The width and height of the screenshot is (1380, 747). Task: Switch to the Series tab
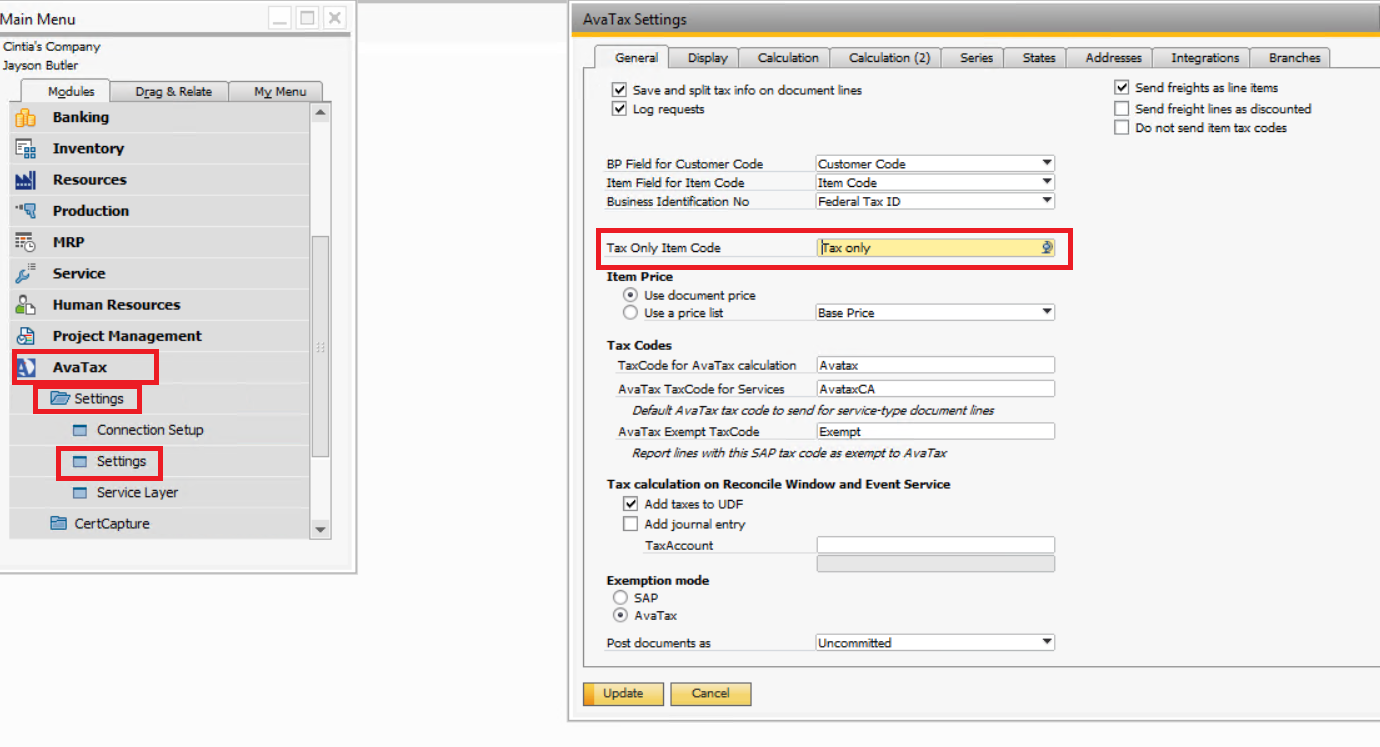point(976,58)
